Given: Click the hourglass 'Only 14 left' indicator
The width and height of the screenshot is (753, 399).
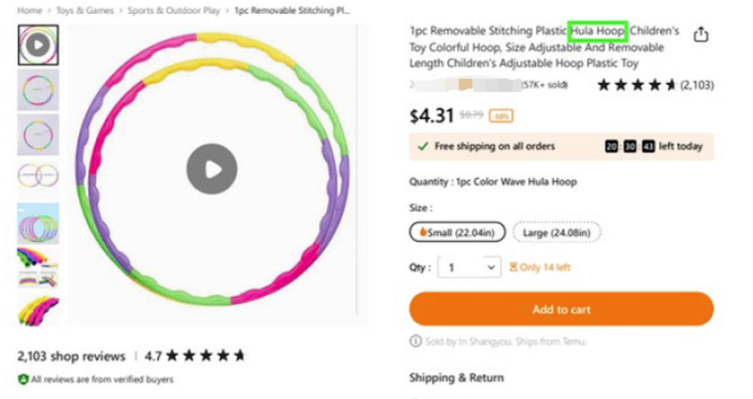Looking at the screenshot, I should [540, 267].
